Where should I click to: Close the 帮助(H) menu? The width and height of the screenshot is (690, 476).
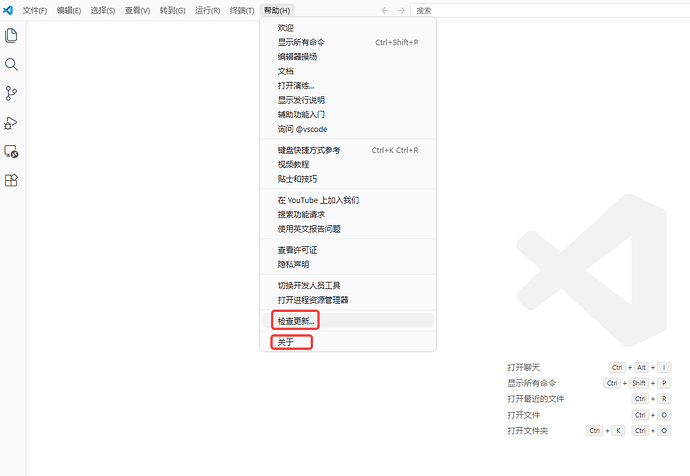[x=277, y=11]
